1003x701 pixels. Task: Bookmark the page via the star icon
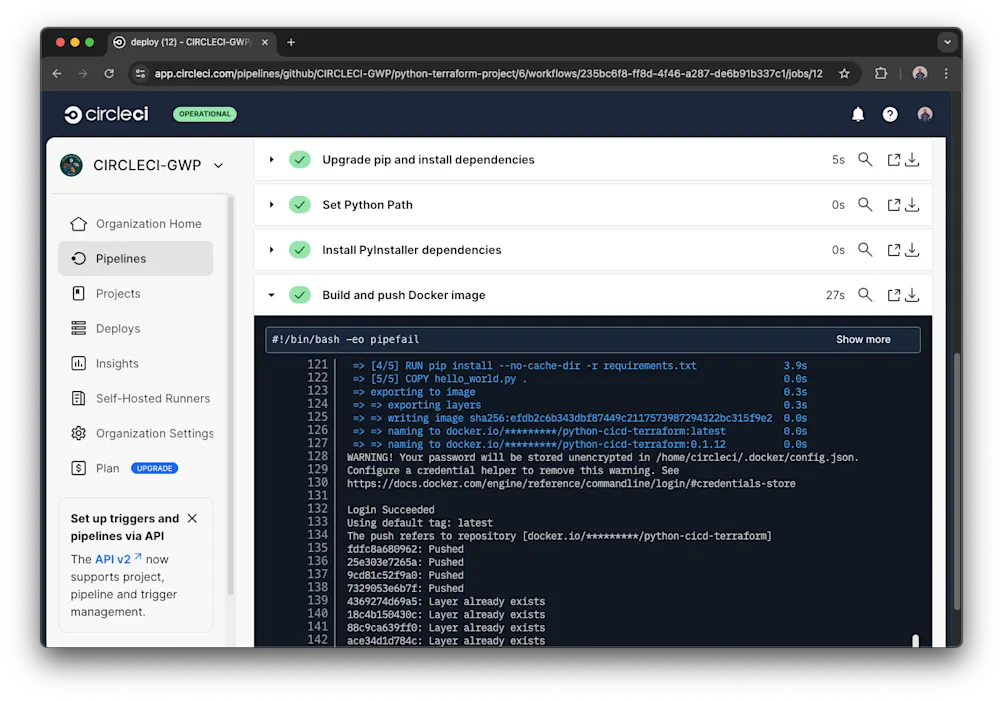843,73
